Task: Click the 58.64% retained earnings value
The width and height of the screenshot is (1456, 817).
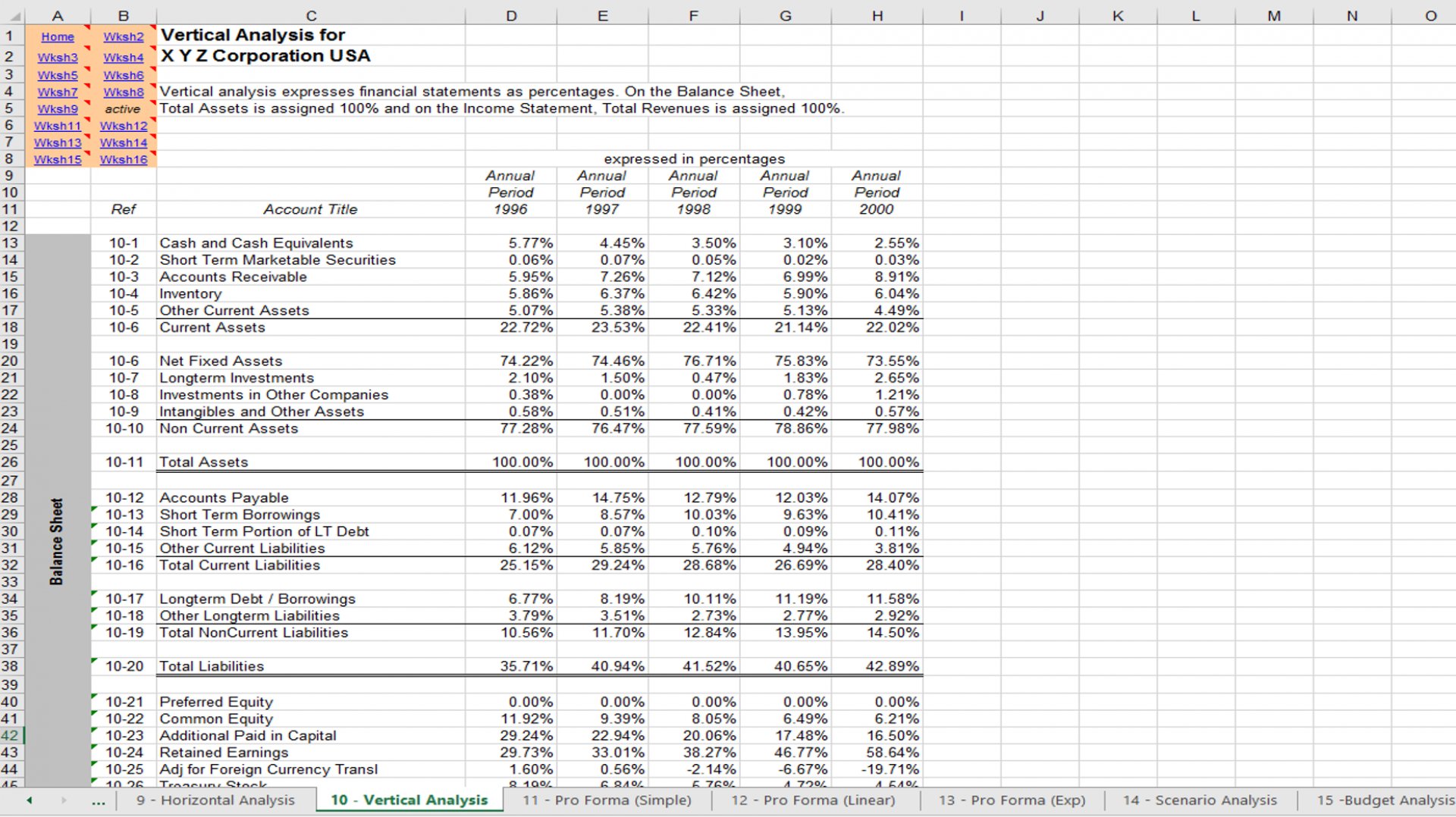Action: click(877, 753)
